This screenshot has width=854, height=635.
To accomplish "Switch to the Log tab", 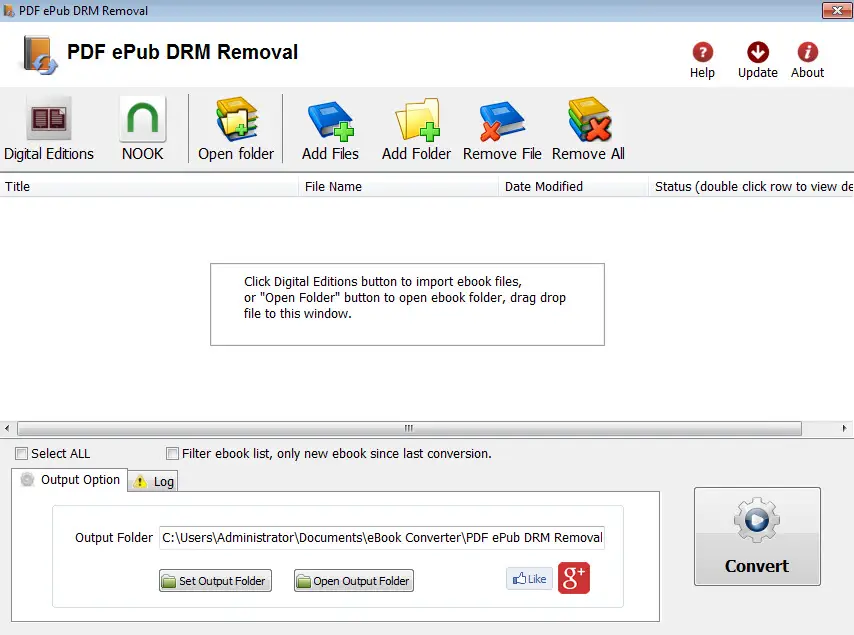I will point(153,481).
